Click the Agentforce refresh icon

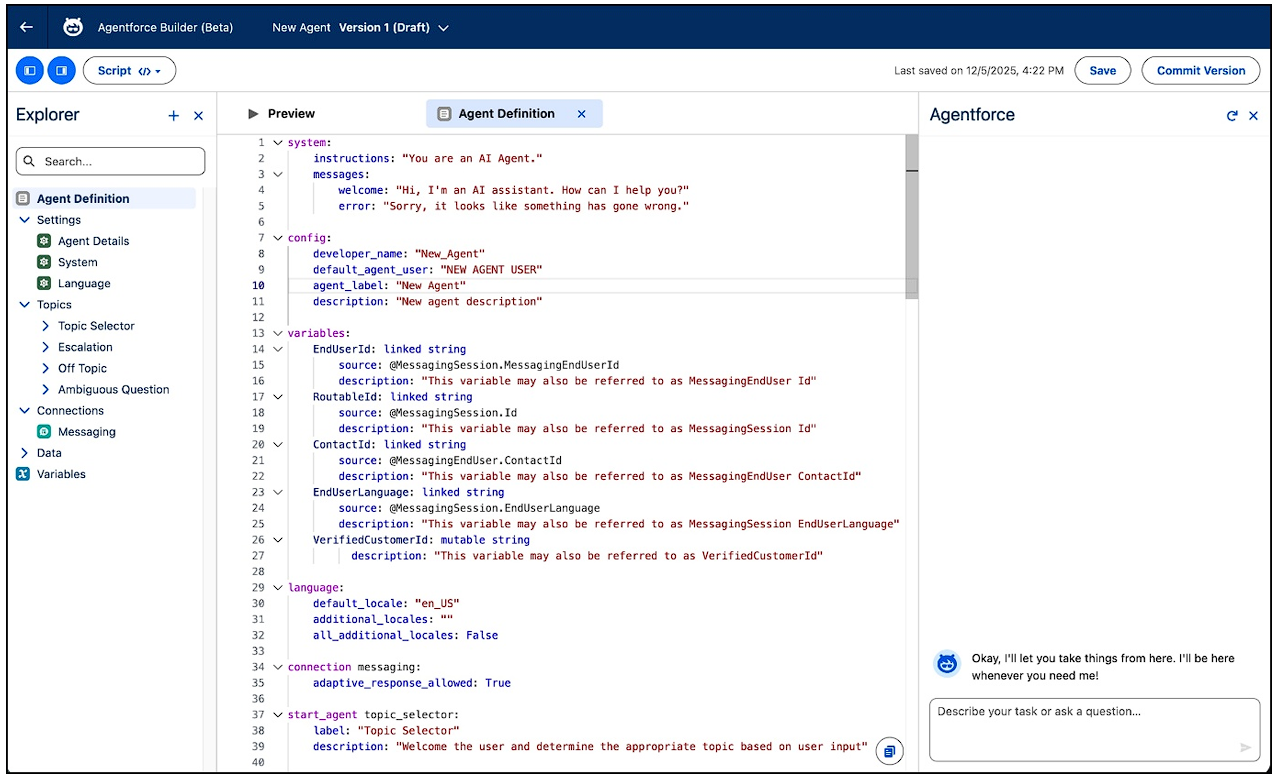pos(1232,116)
